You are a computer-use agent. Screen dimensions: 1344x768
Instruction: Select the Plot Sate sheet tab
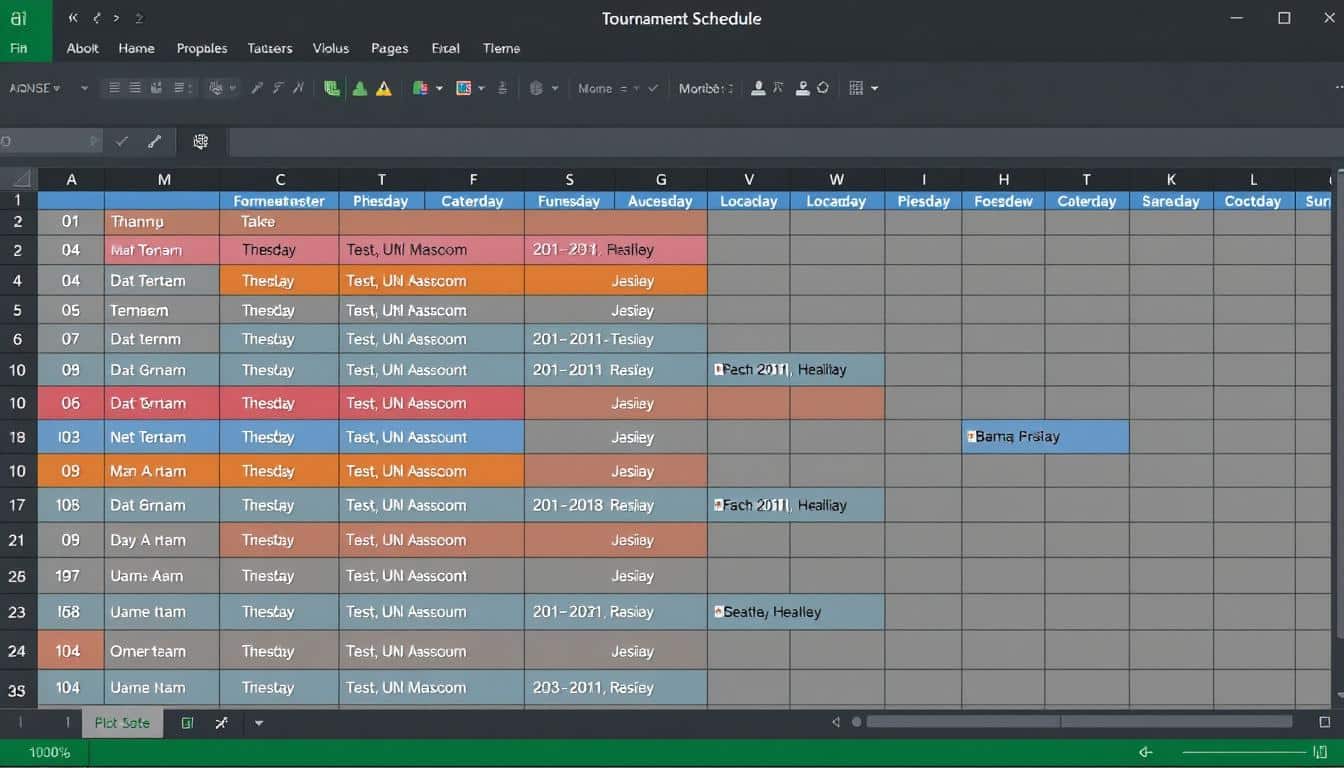click(122, 723)
